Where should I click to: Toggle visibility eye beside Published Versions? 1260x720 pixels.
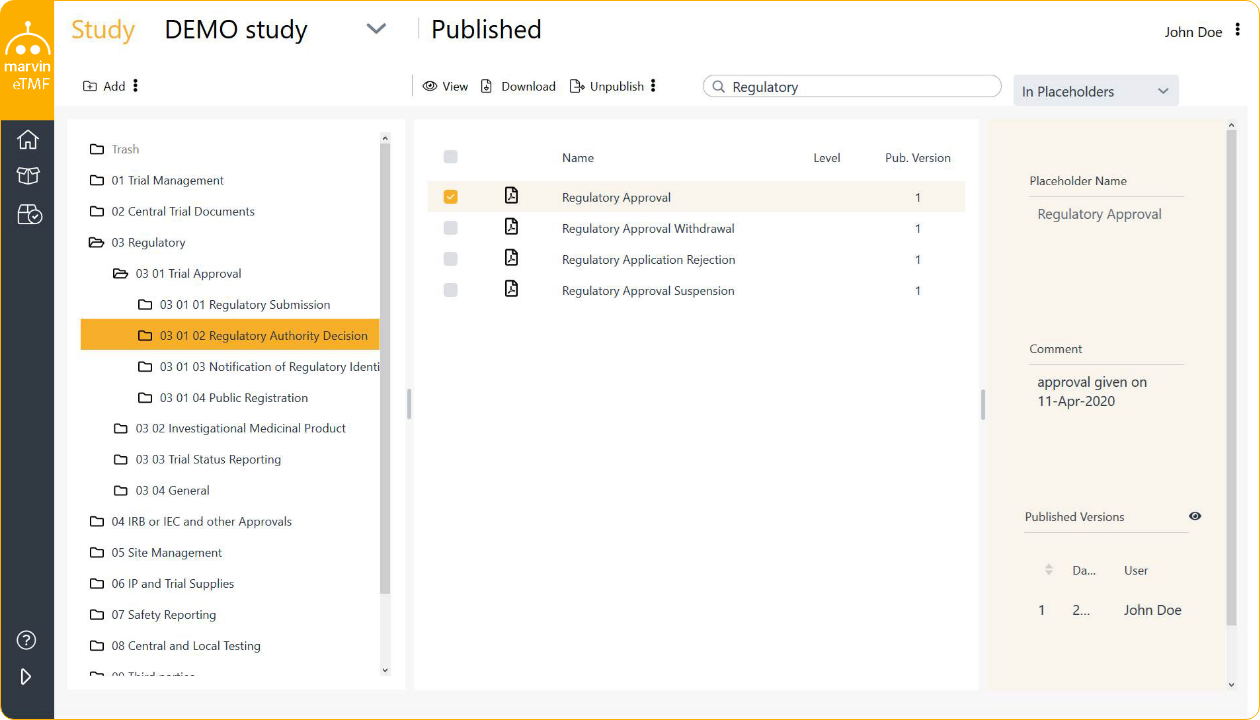click(1195, 516)
